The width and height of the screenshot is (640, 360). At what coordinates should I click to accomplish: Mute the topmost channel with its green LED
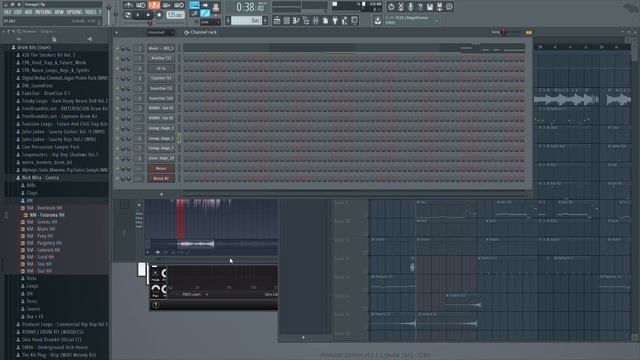click(117, 49)
